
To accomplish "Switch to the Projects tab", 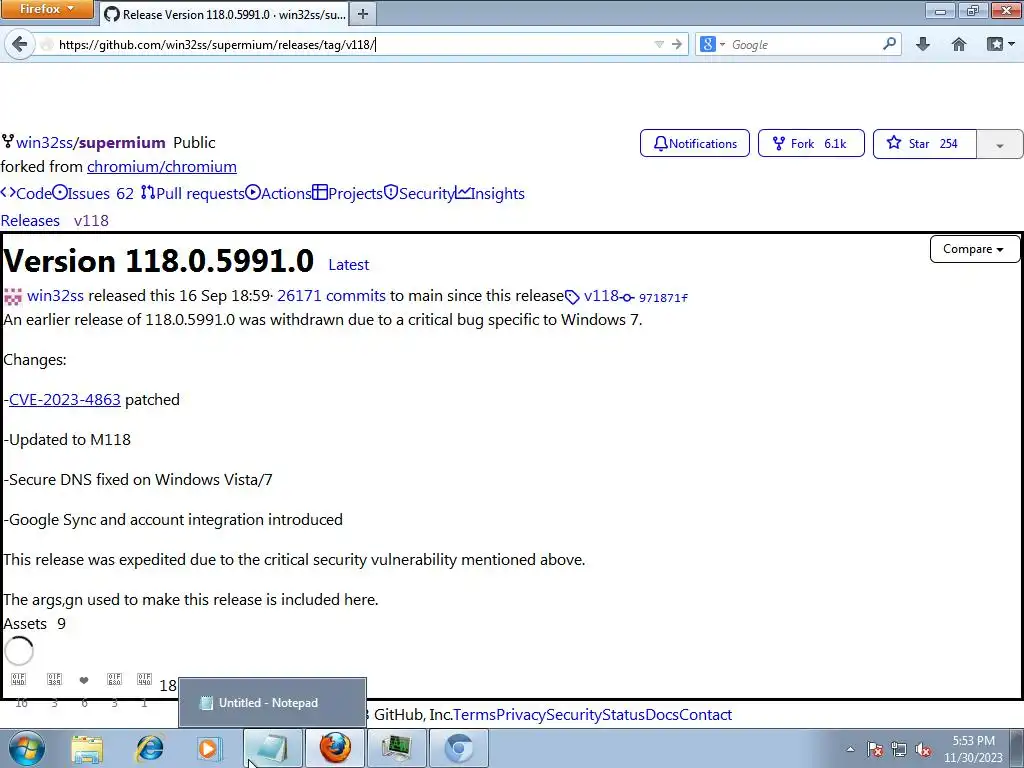I will coord(347,193).
